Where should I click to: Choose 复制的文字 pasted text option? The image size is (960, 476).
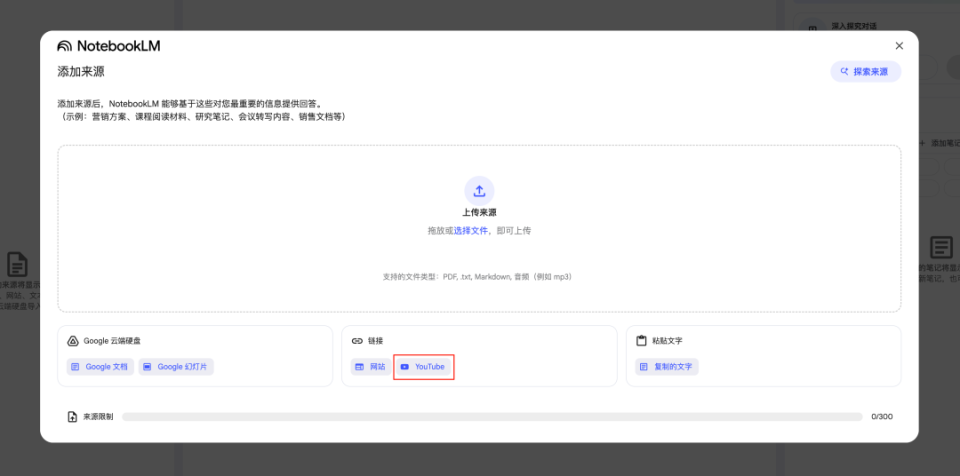(x=666, y=367)
